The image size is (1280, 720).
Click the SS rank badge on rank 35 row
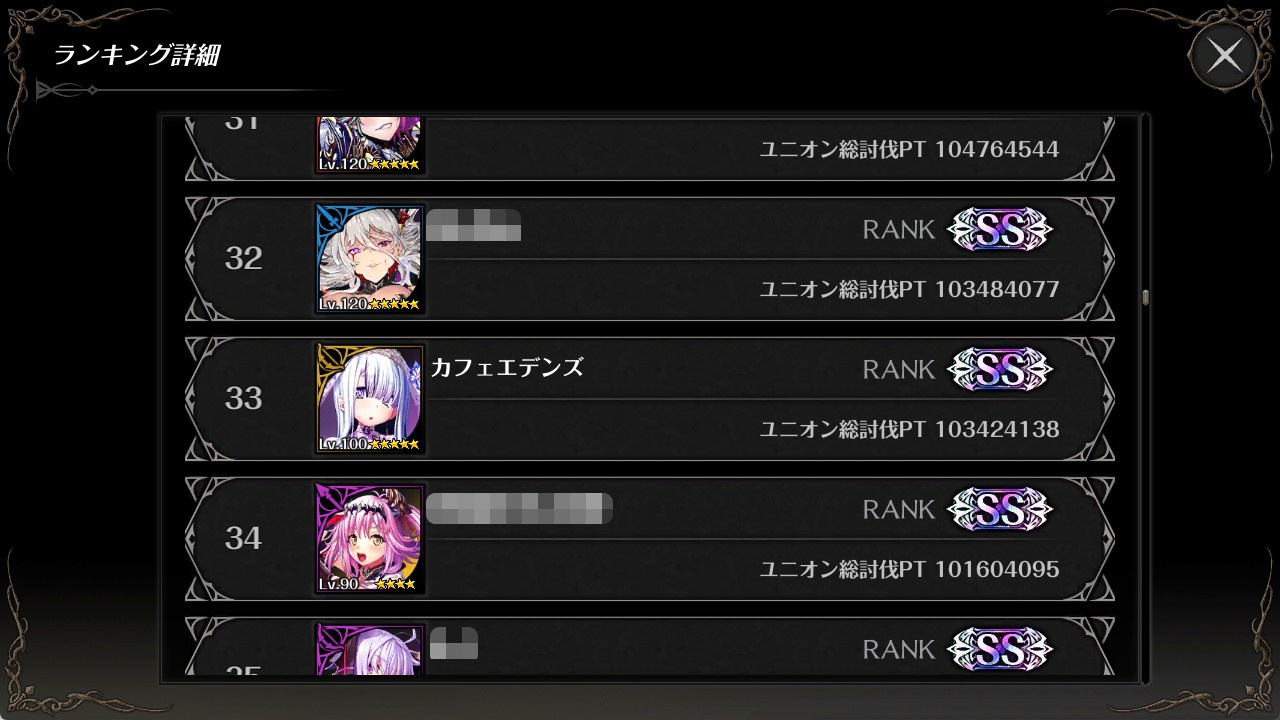1000,649
